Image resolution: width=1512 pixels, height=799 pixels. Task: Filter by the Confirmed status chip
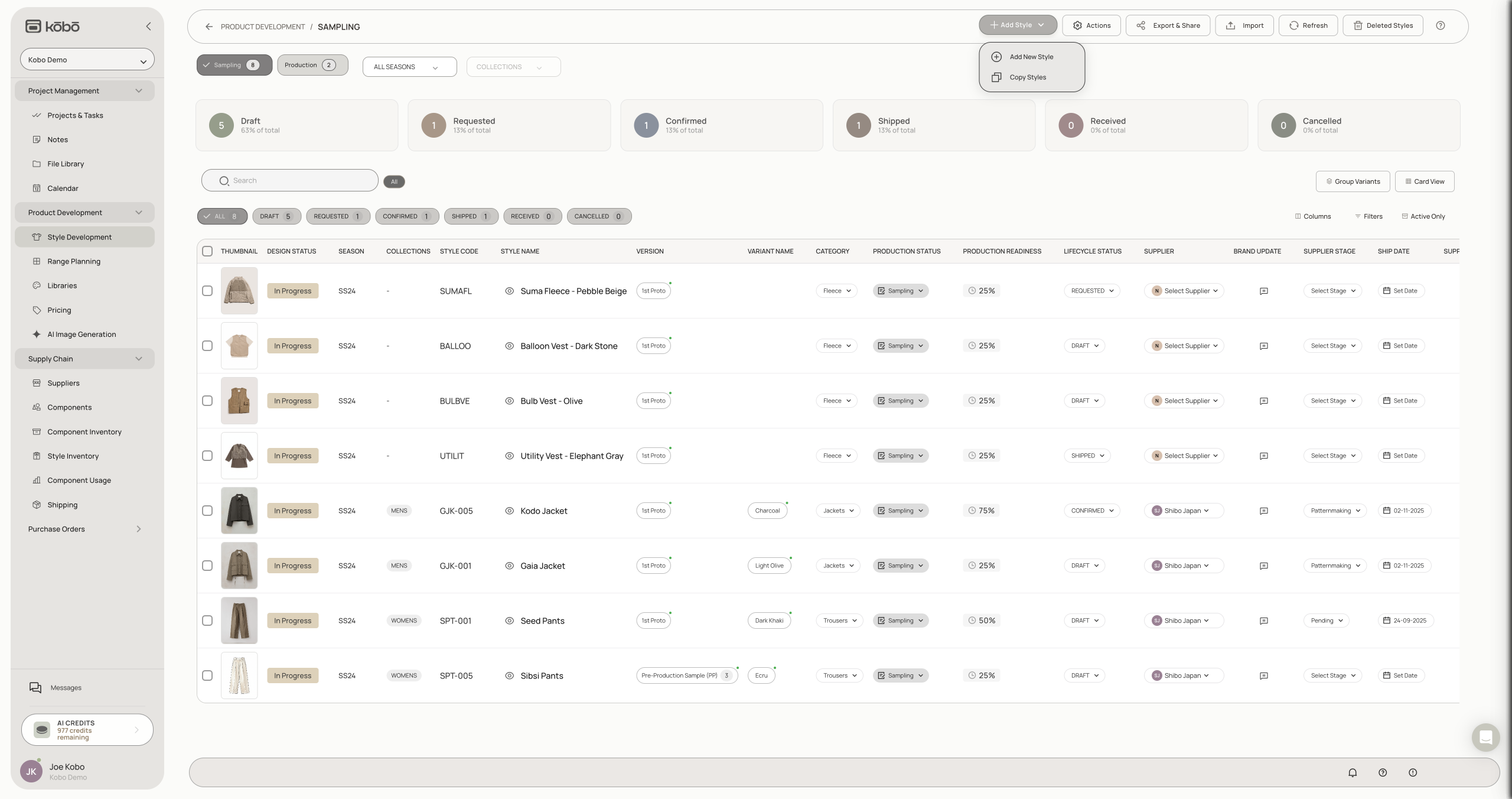[406, 216]
